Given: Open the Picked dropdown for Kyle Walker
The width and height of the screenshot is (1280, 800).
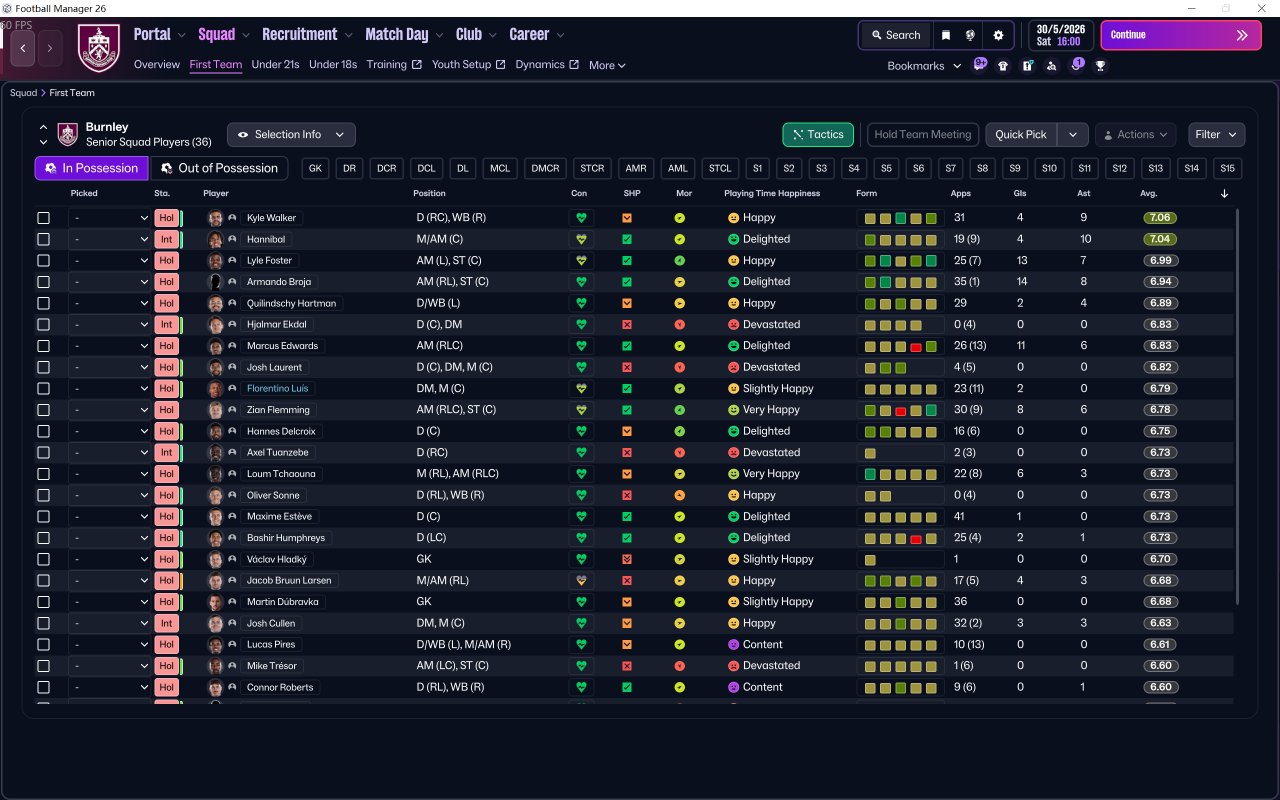Looking at the screenshot, I should click(x=109, y=218).
